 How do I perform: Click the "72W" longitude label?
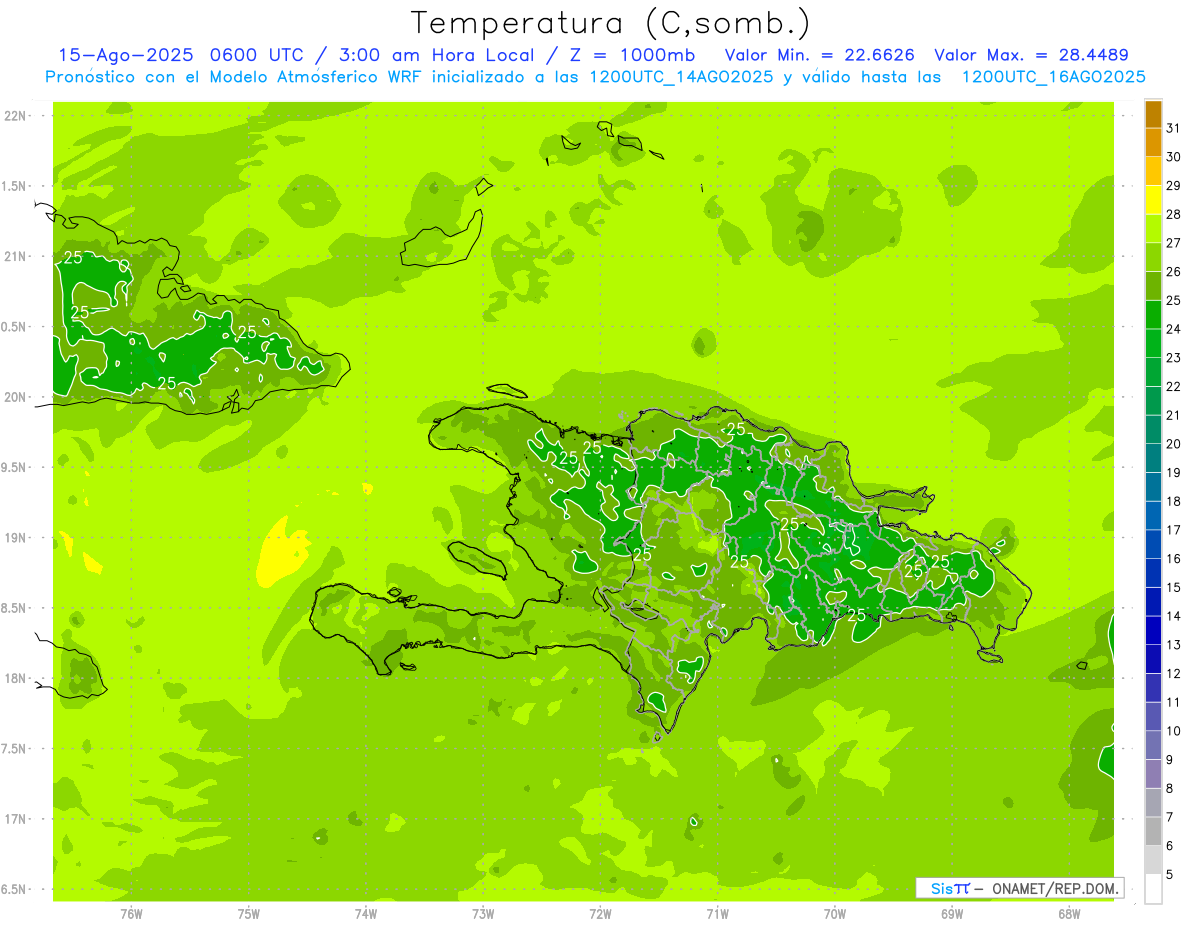click(600, 914)
